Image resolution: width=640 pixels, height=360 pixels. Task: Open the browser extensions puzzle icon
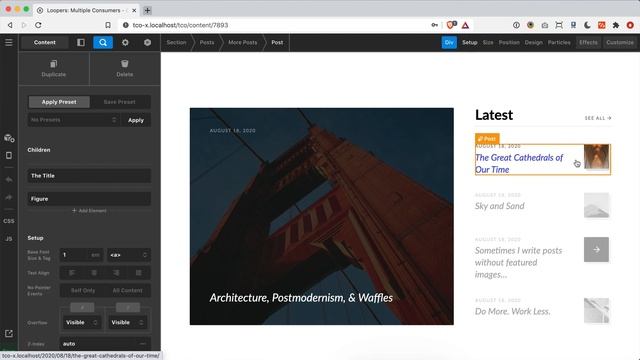(x=616, y=25)
